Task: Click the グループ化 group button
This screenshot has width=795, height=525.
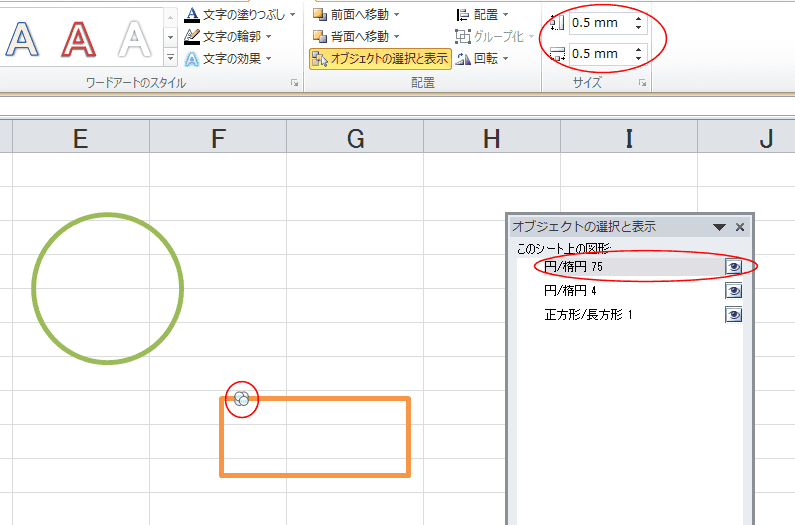Action: coord(494,37)
